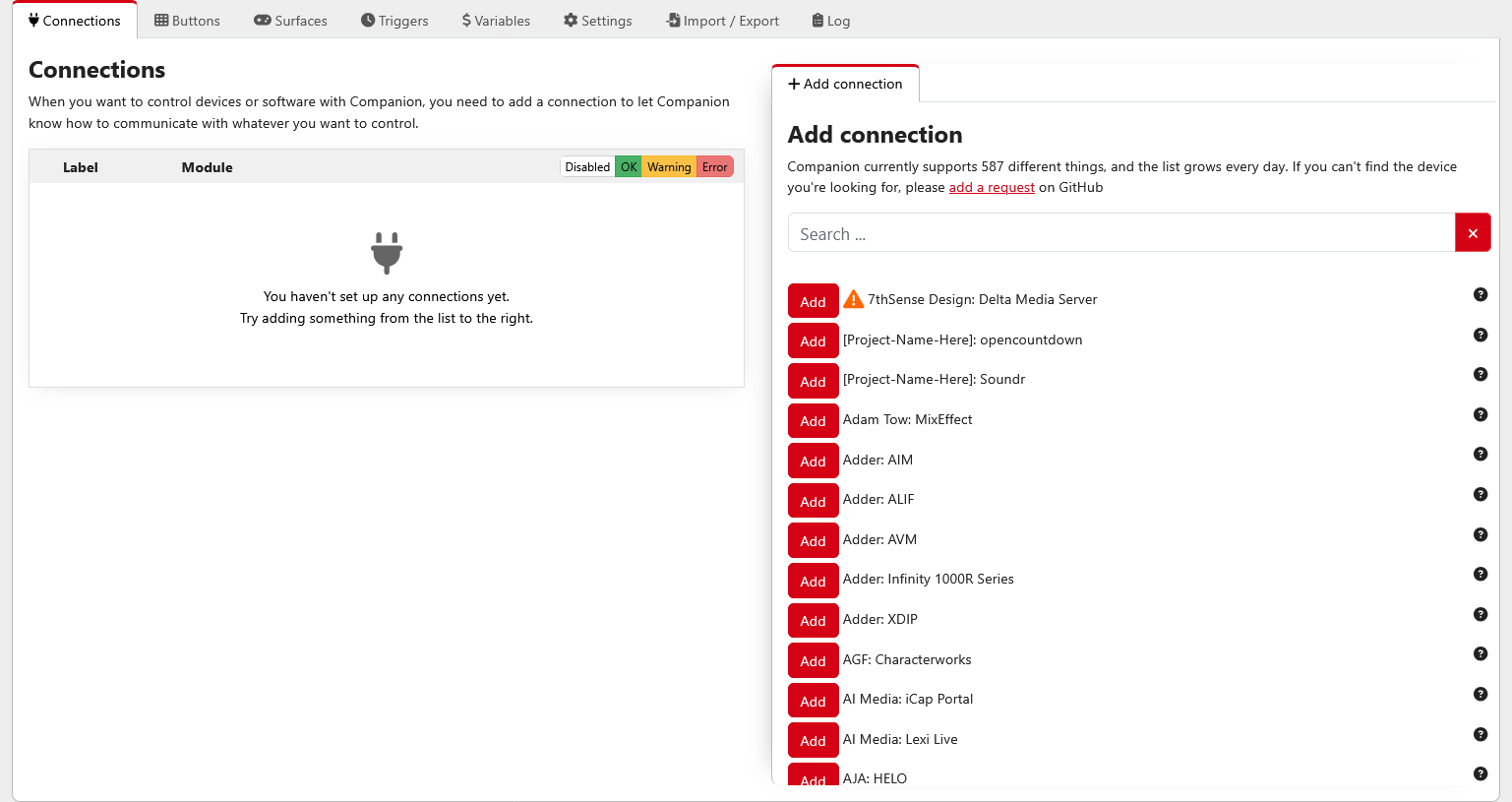This screenshot has height=802, width=1512.
Task: Click the connection Search input field
Action: click(x=1121, y=233)
